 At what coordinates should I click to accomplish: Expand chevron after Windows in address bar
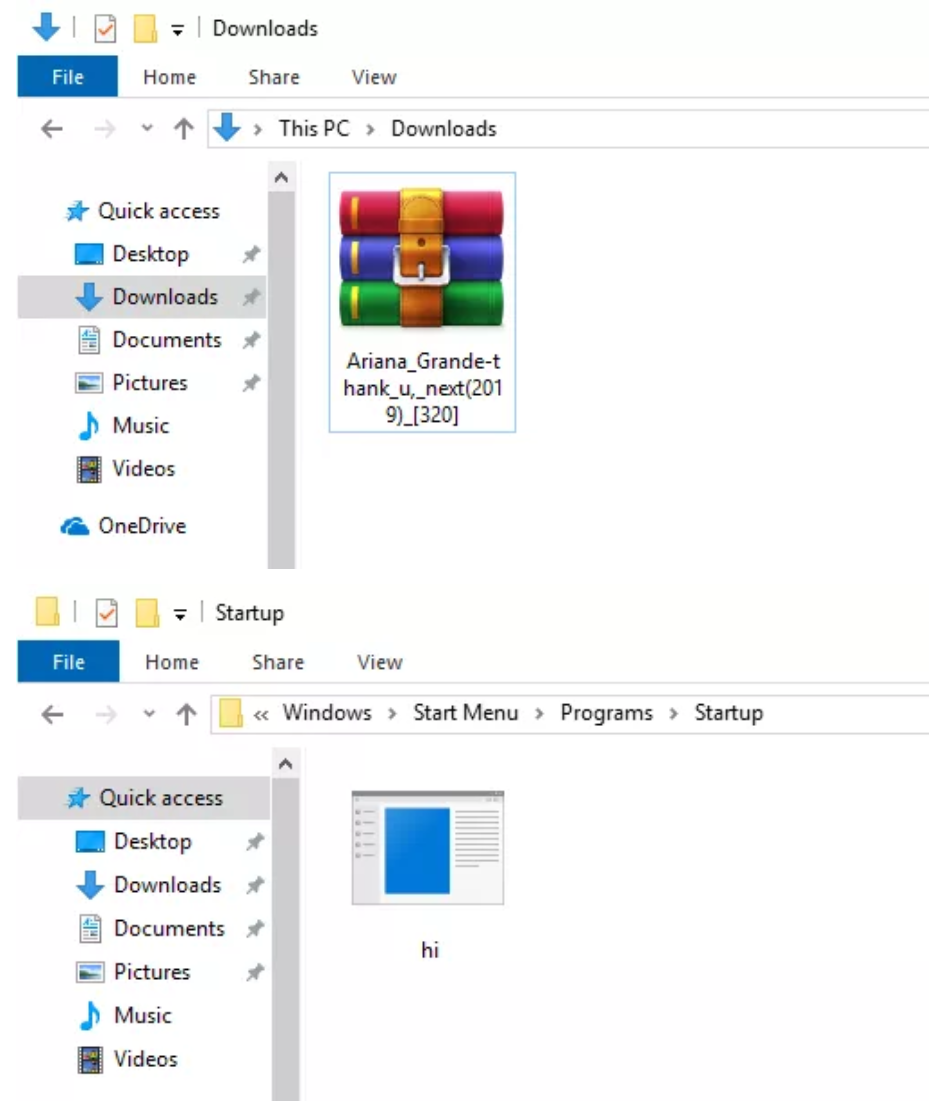point(392,715)
